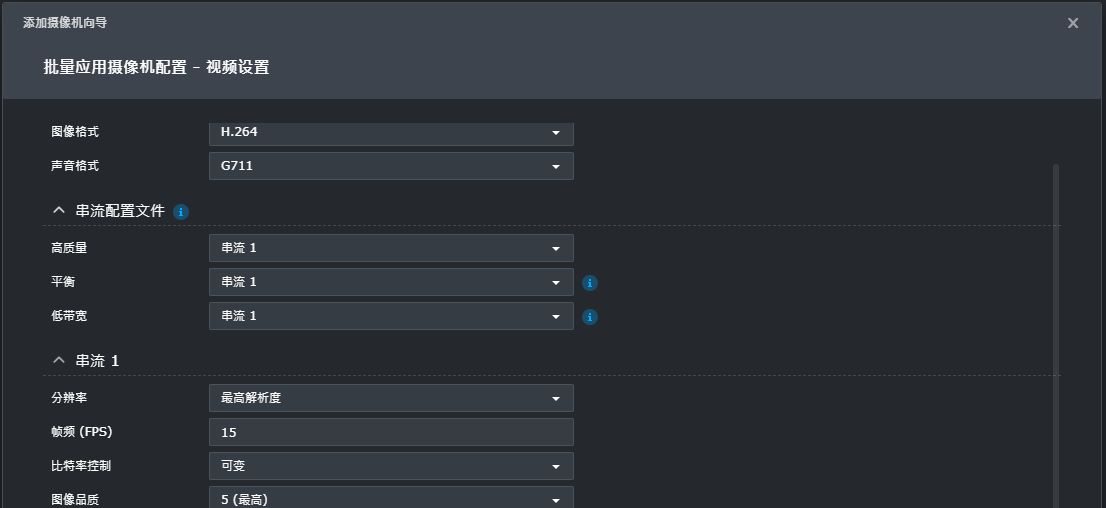Click the vertical scrollbar on the right
This screenshot has width=1106, height=508.
[x=1056, y=330]
